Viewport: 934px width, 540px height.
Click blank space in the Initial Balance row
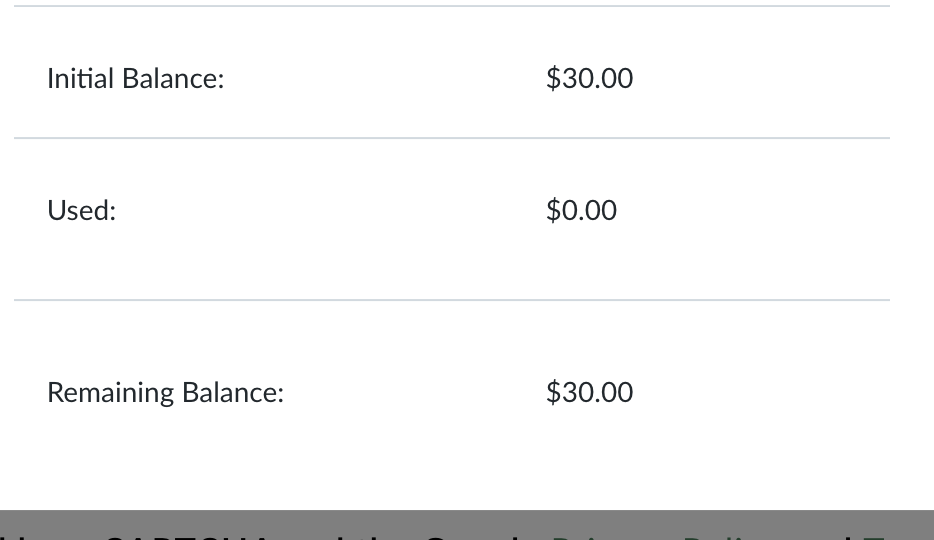click(x=381, y=79)
